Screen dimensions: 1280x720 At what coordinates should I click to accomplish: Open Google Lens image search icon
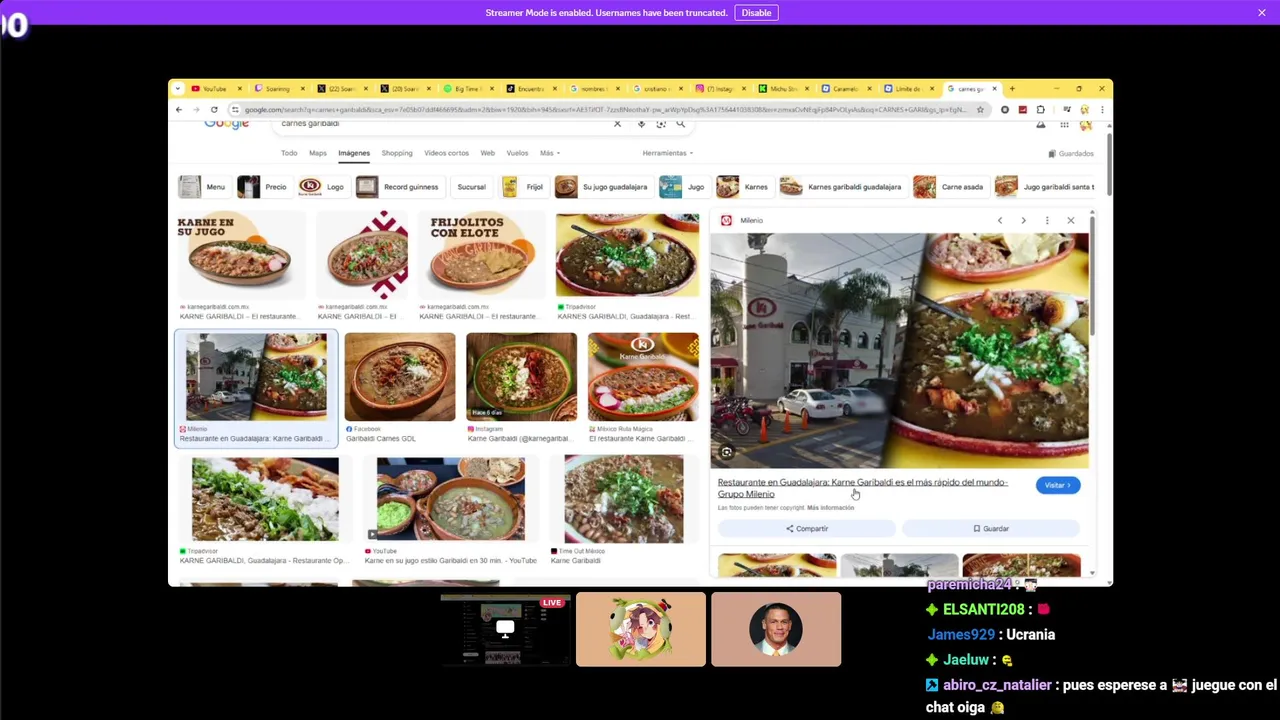pos(661,124)
